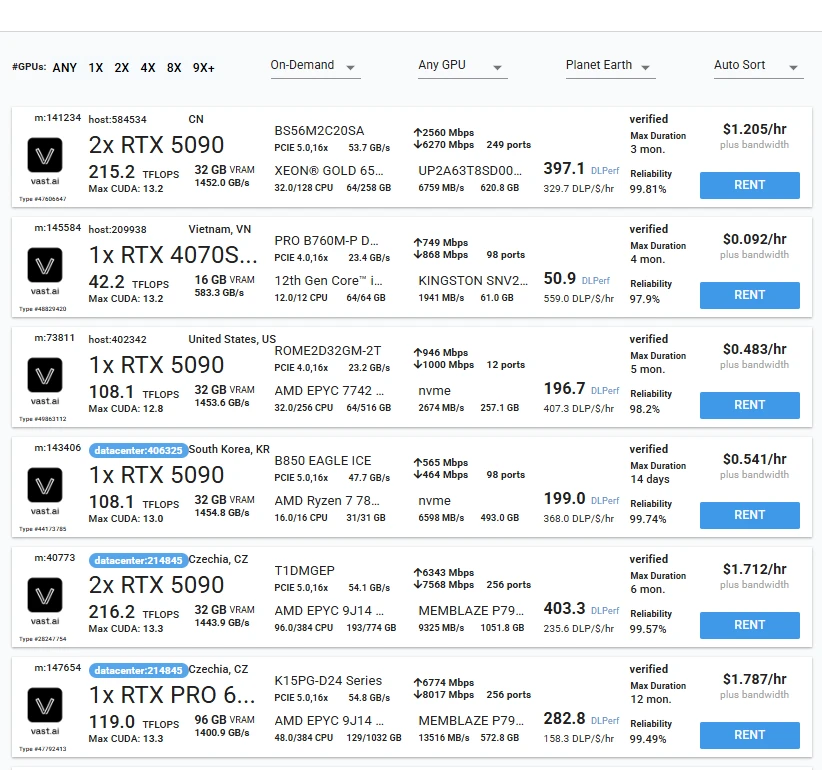Click the 50.9 DLPerf score
822x770 pixels.
[559, 278]
